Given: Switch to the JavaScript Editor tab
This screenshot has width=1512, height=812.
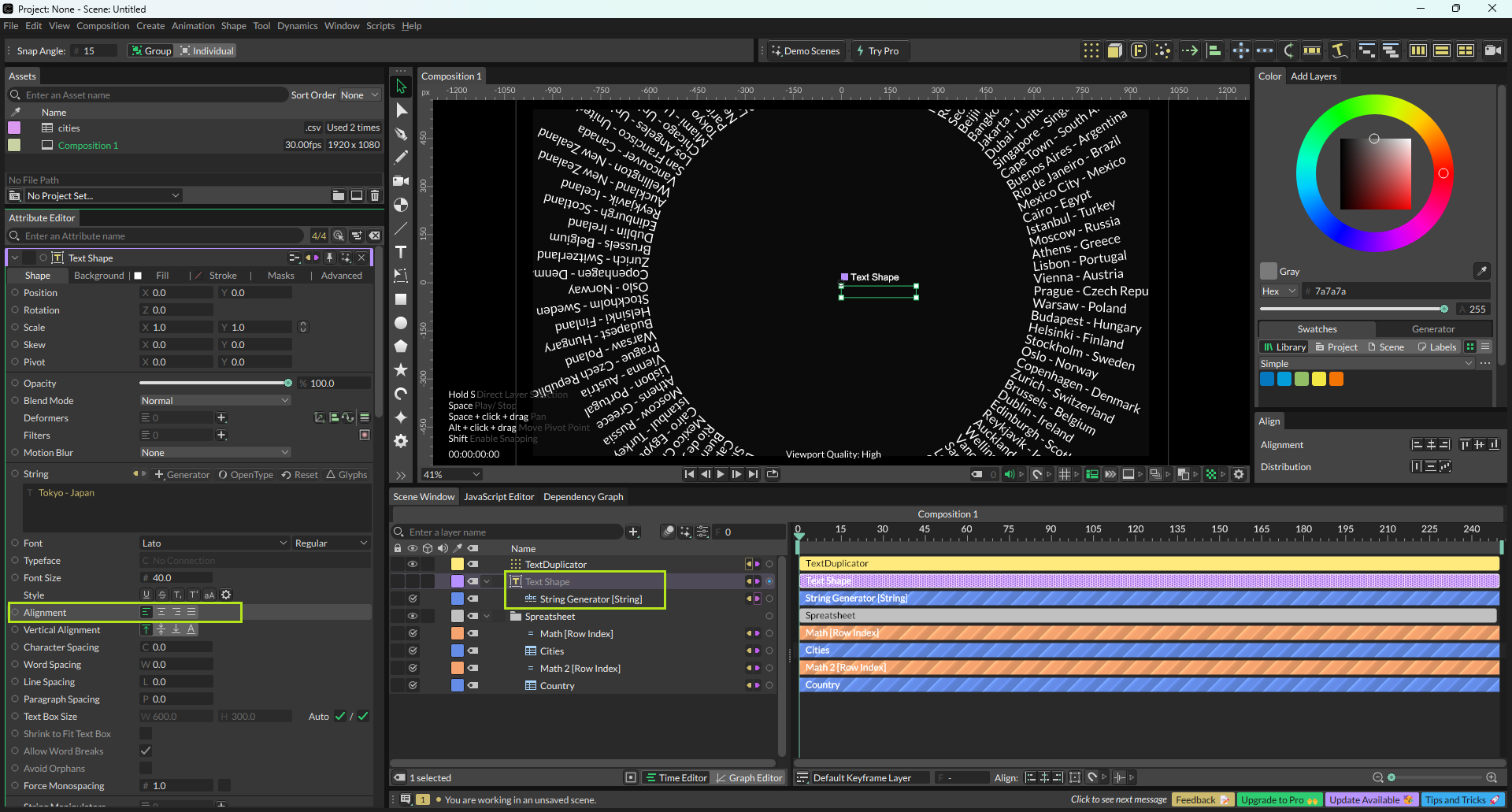Looking at the screenshot, I should point(498,497).
